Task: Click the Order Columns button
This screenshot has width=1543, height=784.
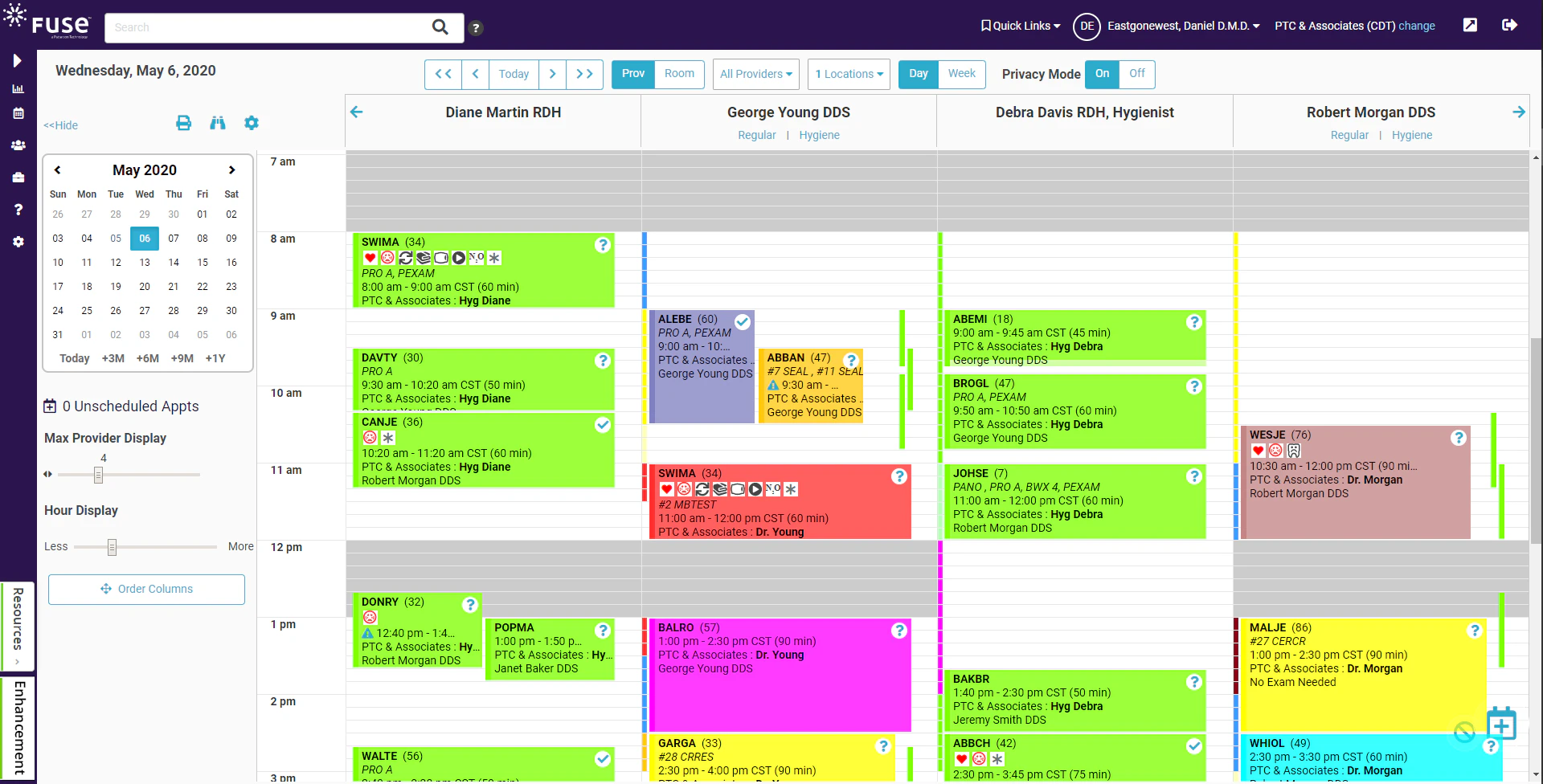Action: pos(146,589)
